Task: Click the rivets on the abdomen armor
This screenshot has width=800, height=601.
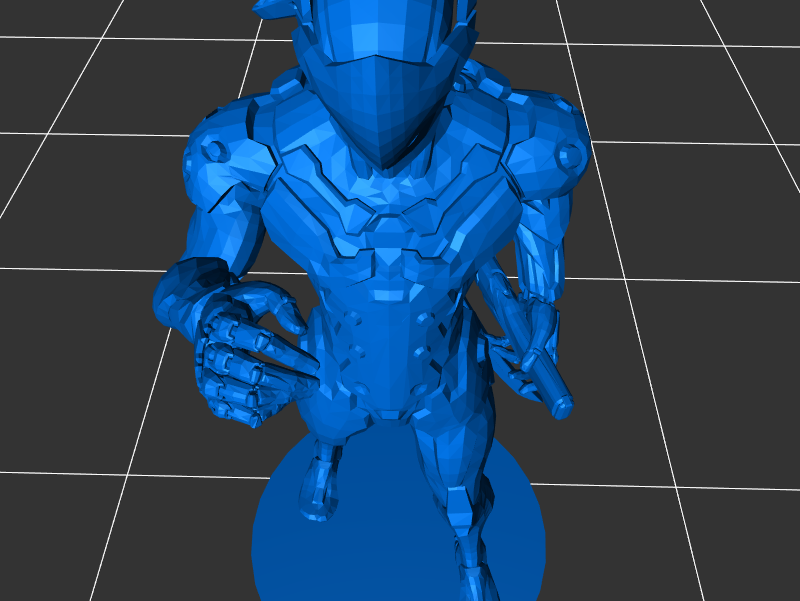Action: point(357,352)
